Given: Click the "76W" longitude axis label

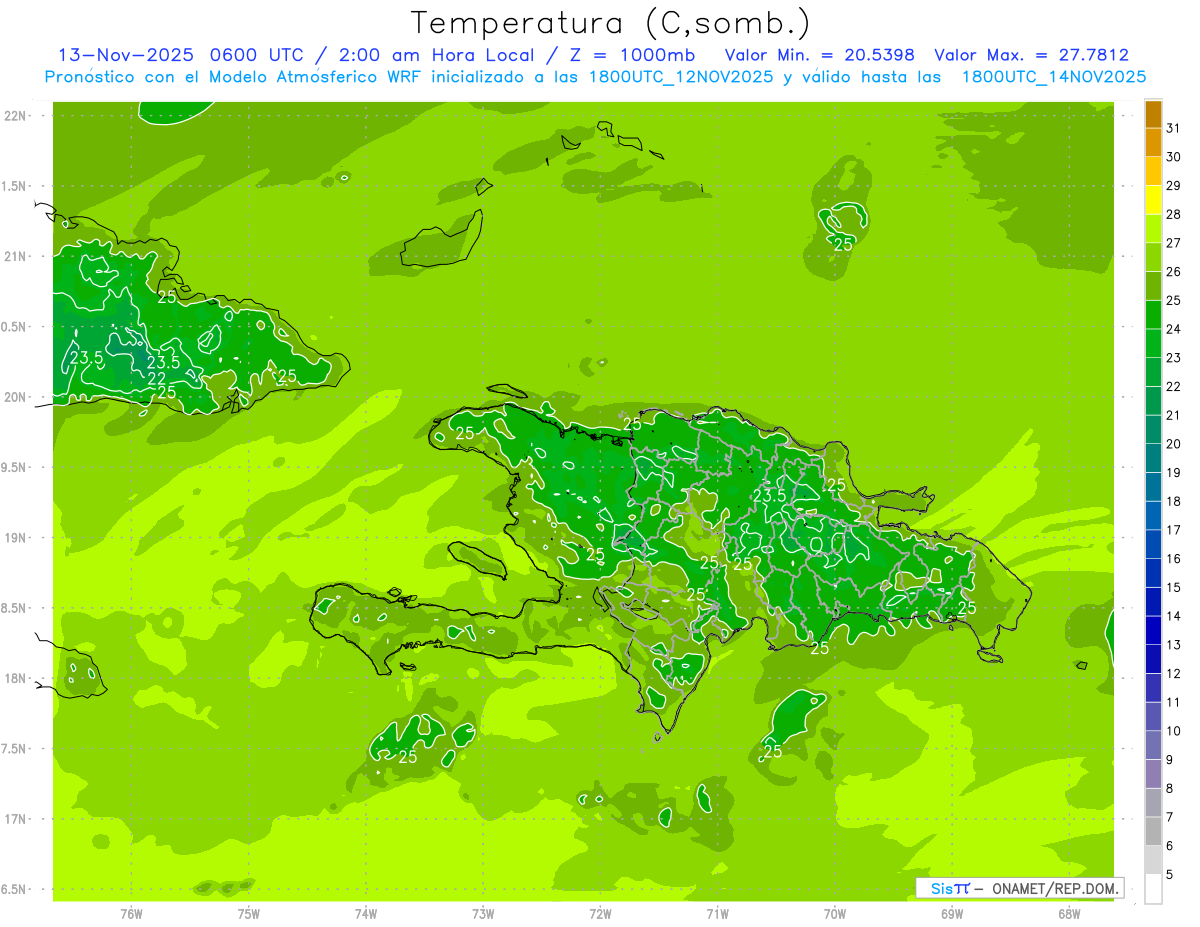Looking at the screenshot, I should coord(131,913).
